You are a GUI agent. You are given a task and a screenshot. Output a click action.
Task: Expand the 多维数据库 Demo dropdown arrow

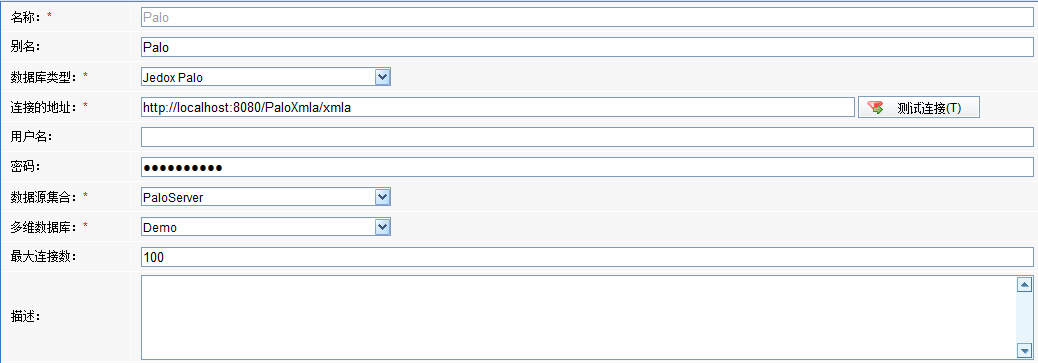tap(383, 227)
